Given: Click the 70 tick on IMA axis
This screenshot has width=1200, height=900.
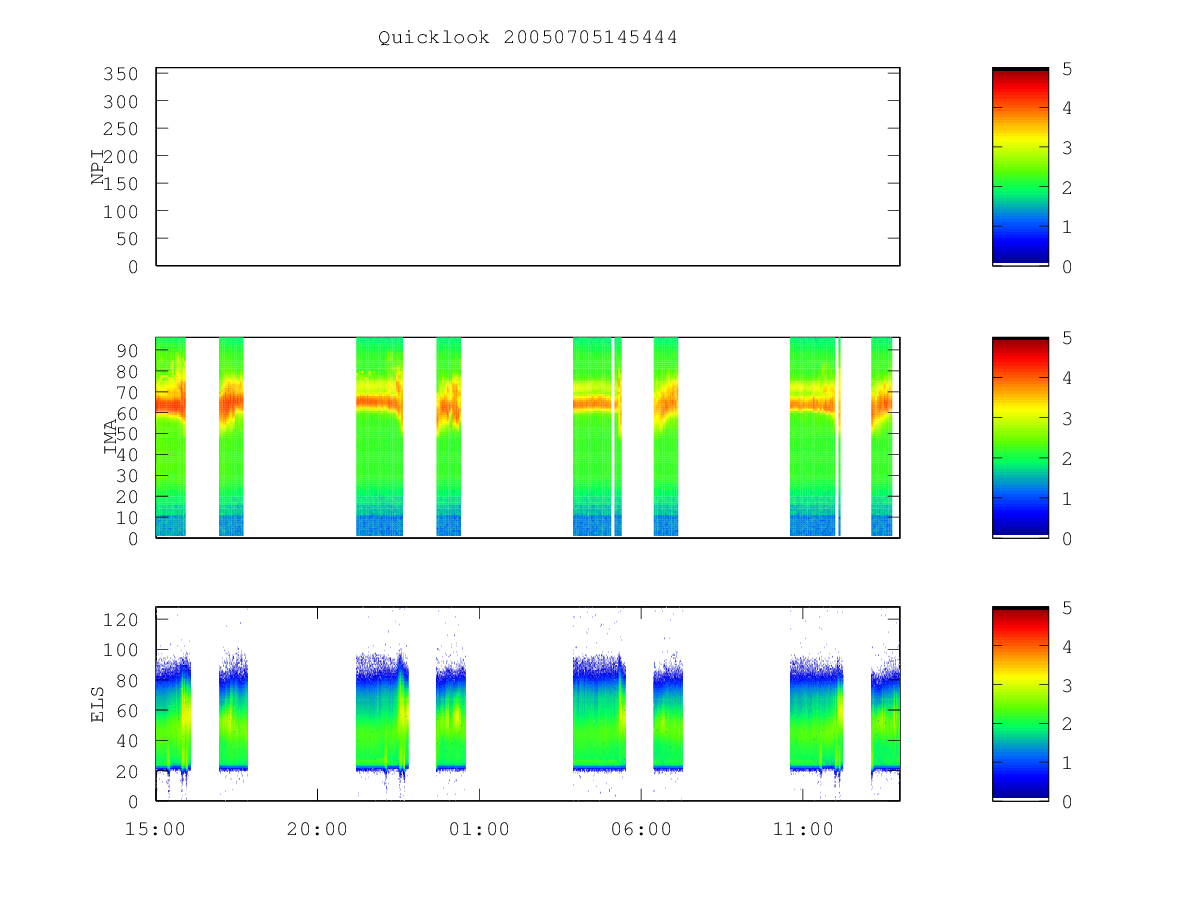Looking at the screenshot, I should point(128,392).
